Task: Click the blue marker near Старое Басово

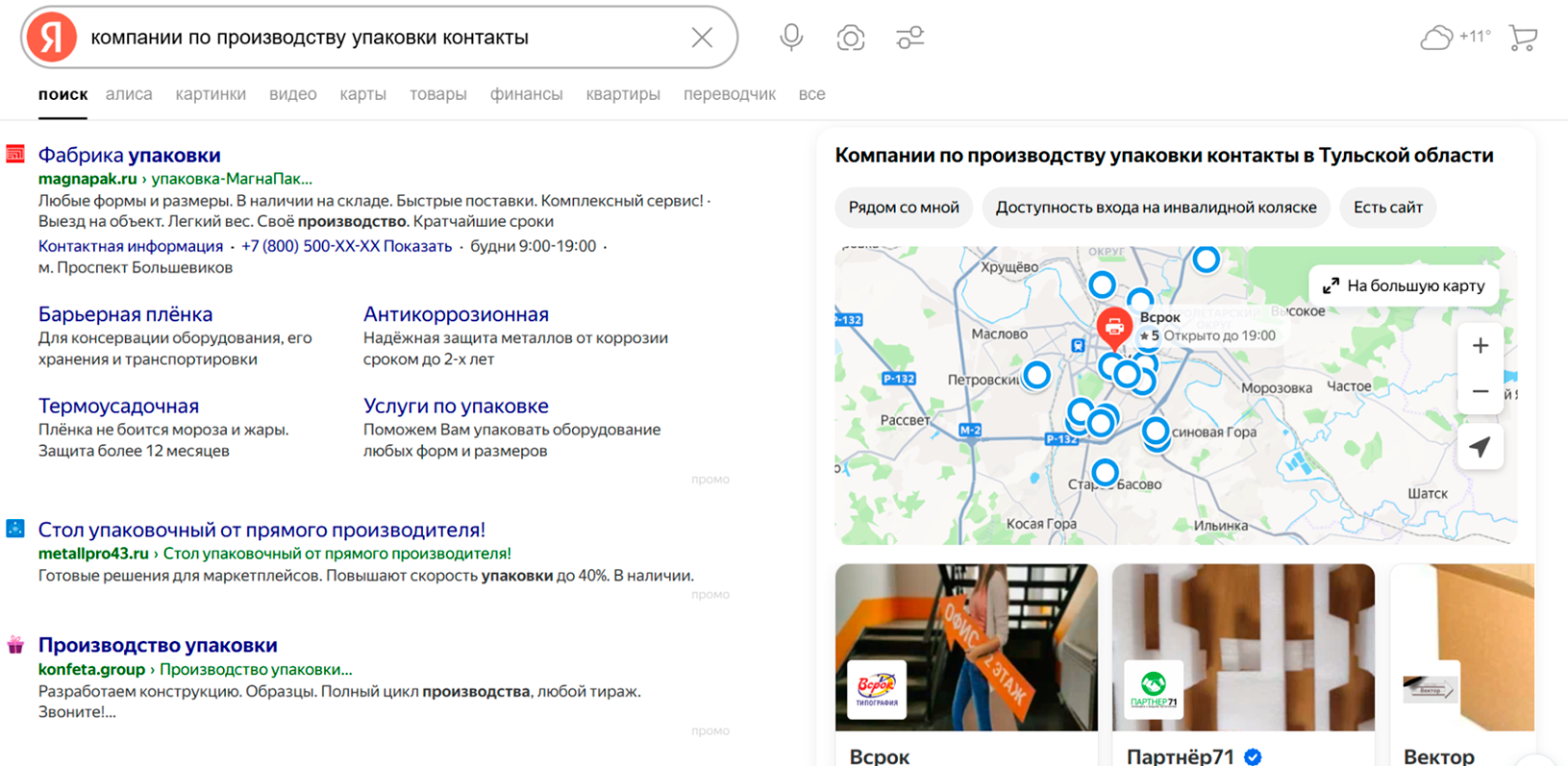Action: coord(1106,472)
